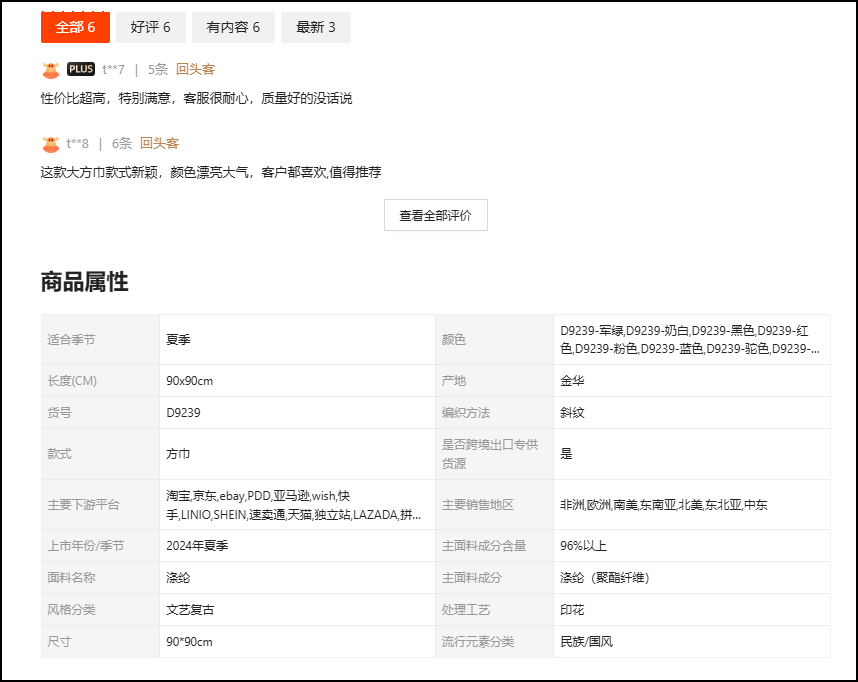Click the 90*90cm size value
Screen dimensions: 858x682
[x=189, y=641]
